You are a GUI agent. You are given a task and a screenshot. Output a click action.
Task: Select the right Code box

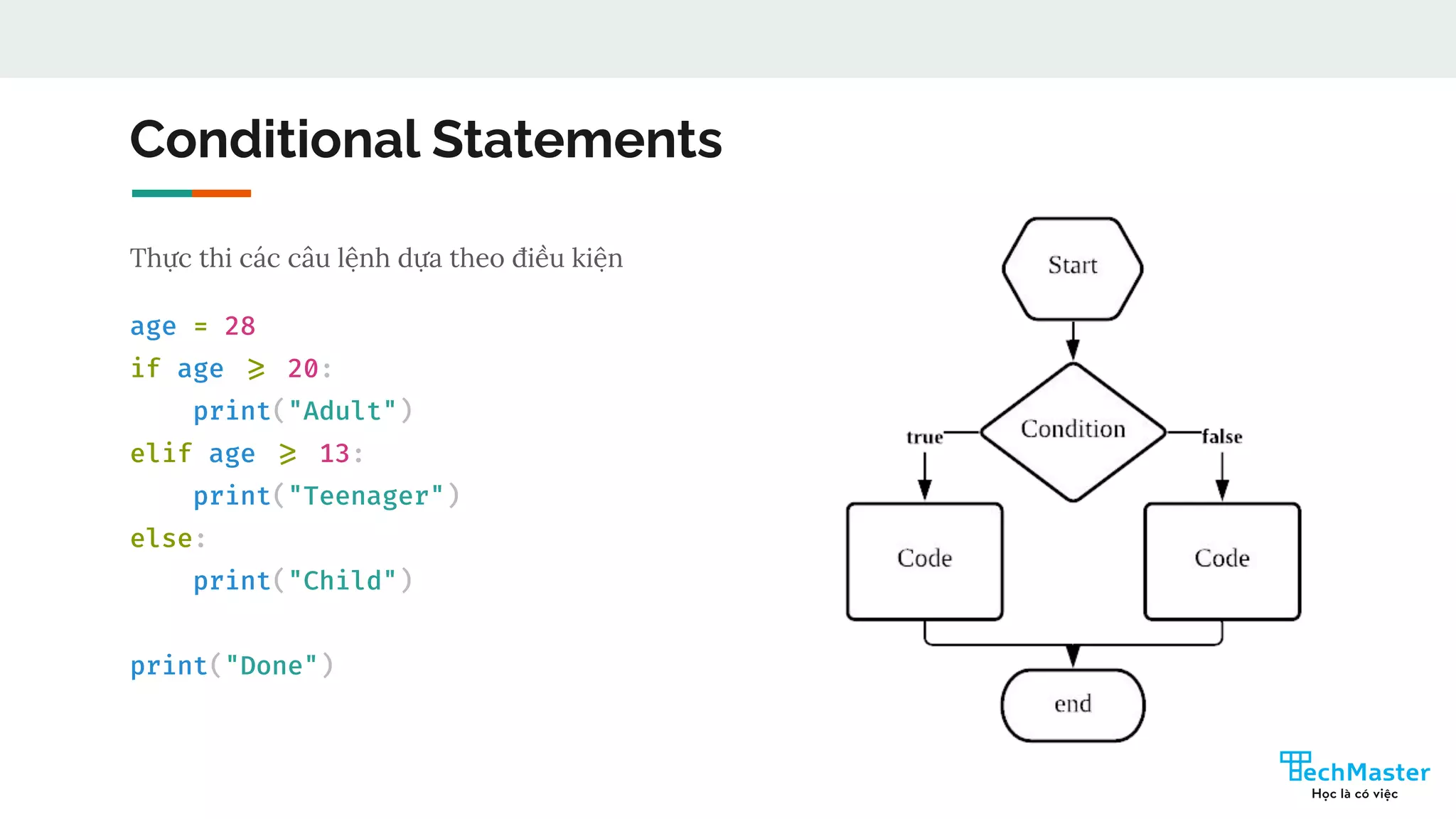click(x=1221, y=561)
